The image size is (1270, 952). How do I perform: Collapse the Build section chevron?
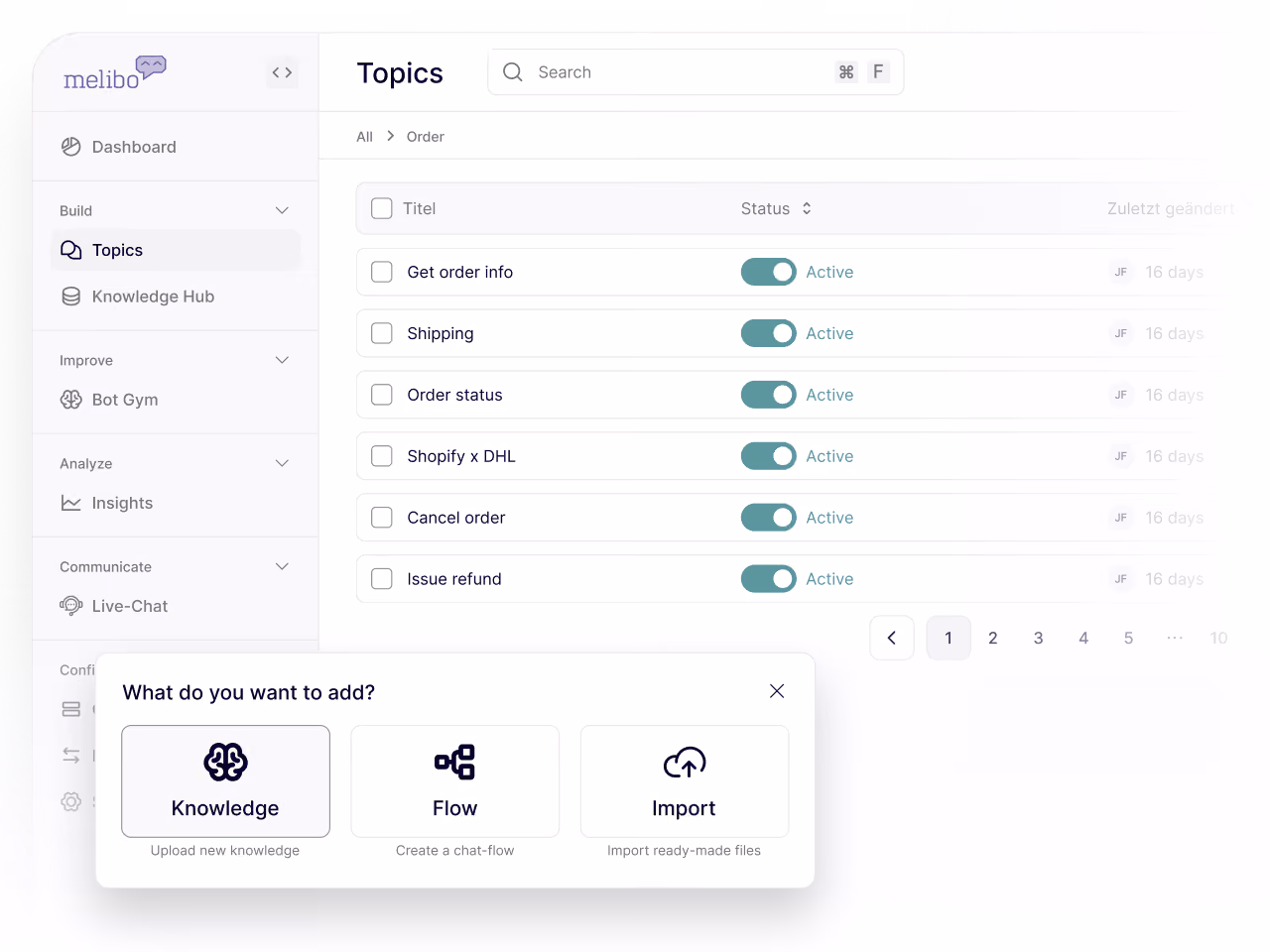(282, 210)
